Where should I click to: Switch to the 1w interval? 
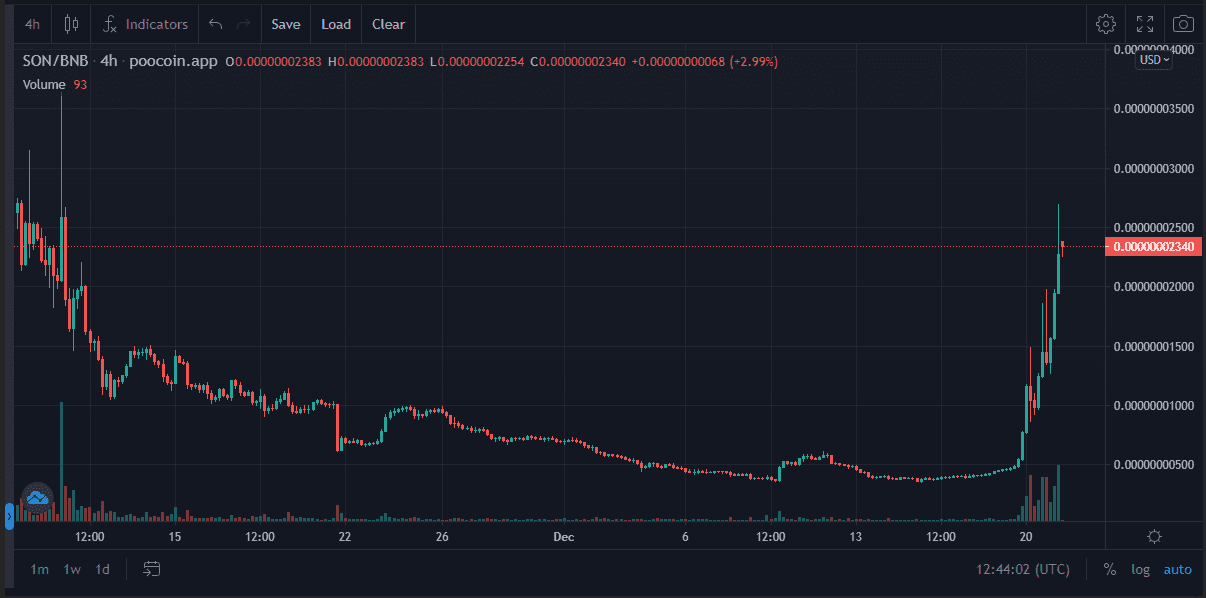pyautogui.click(x=70, y=568)
